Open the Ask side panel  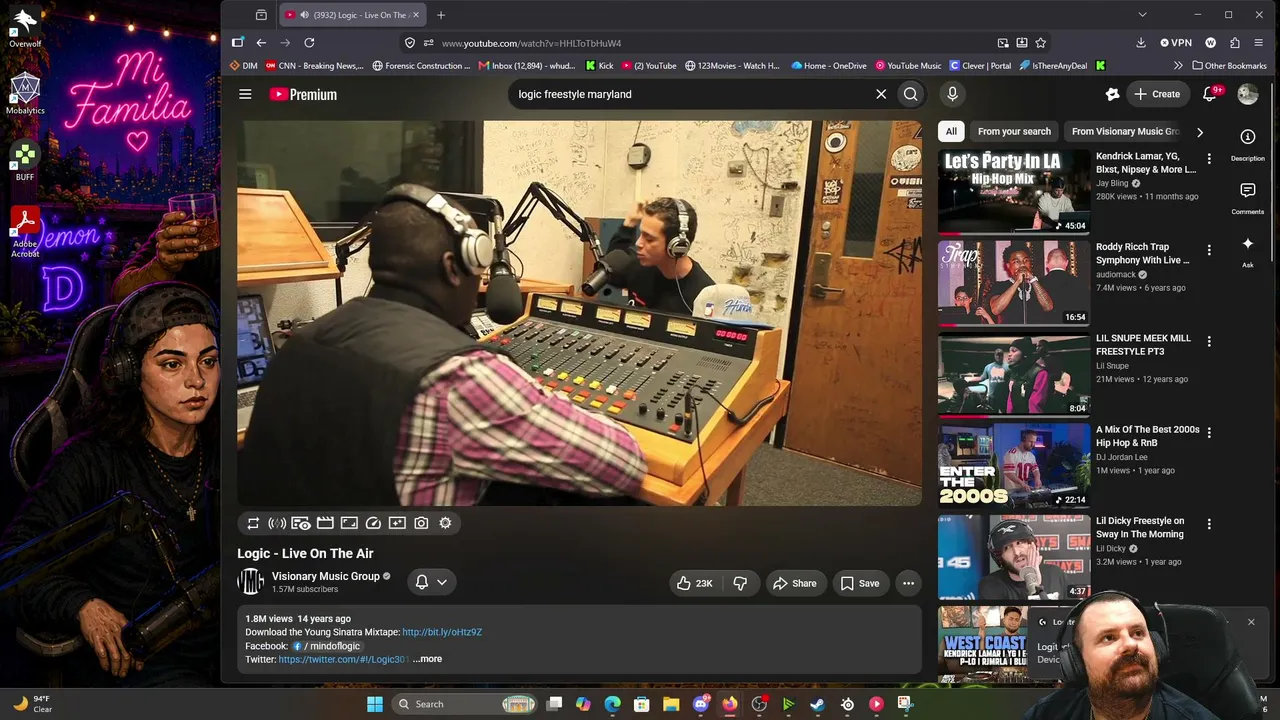point(1248,252)
